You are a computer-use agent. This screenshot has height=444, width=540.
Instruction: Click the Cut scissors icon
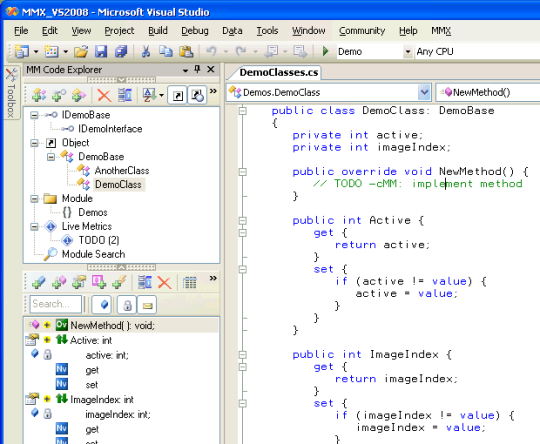(146, 52)
